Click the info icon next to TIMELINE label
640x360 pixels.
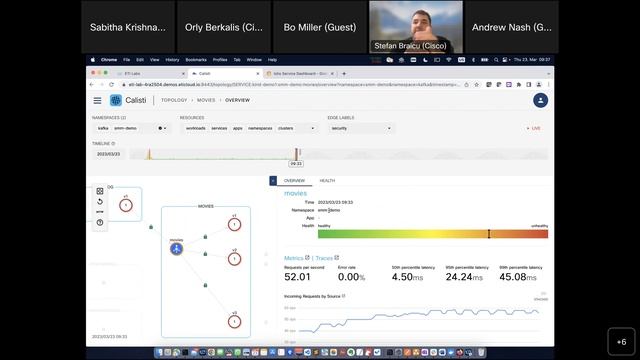[x=113, y=144]
